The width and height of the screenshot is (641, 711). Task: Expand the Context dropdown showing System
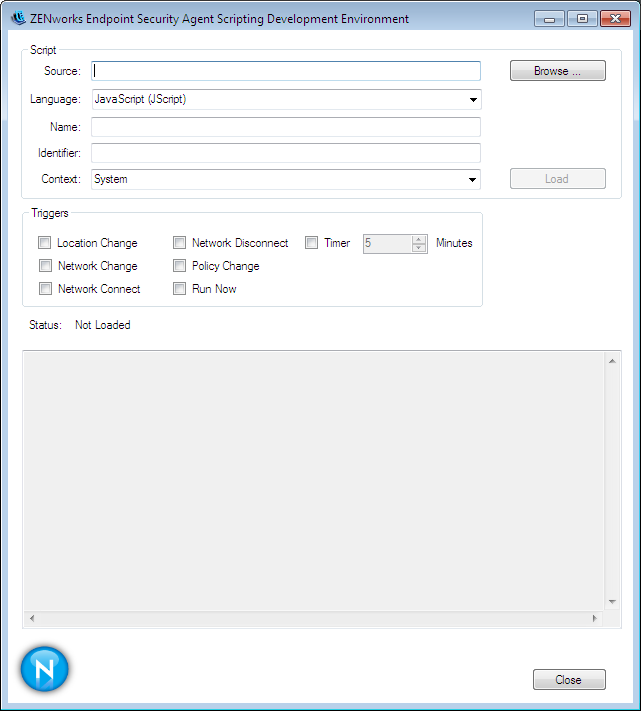point(472,180)
